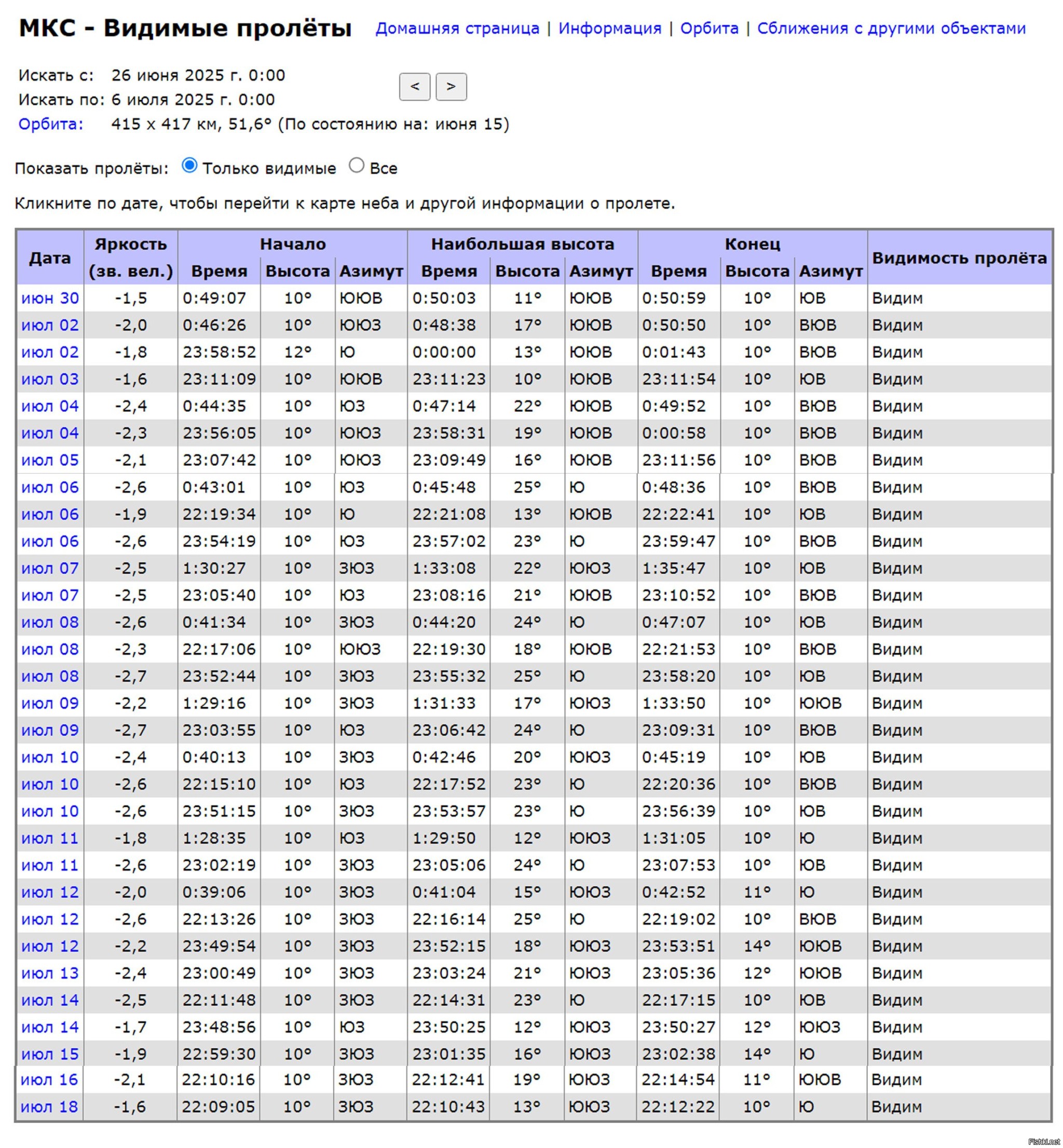1063x1148 pixels.
Task: Open июл 06 pass starting at 23:54:19
Action: [x=50, y=542]
